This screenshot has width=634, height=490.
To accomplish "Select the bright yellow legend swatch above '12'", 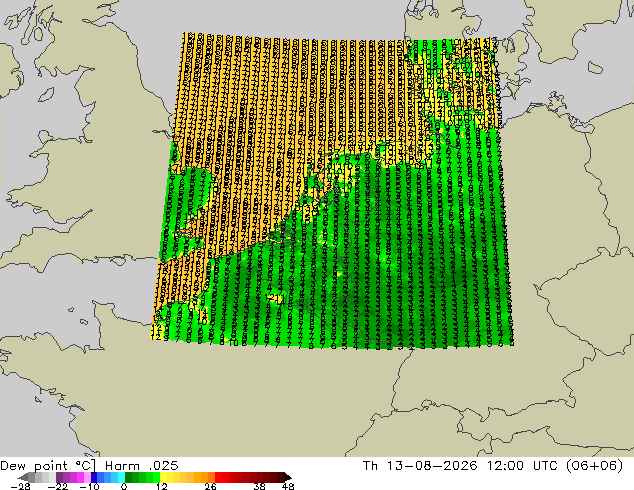I will [x=163, y=477].
